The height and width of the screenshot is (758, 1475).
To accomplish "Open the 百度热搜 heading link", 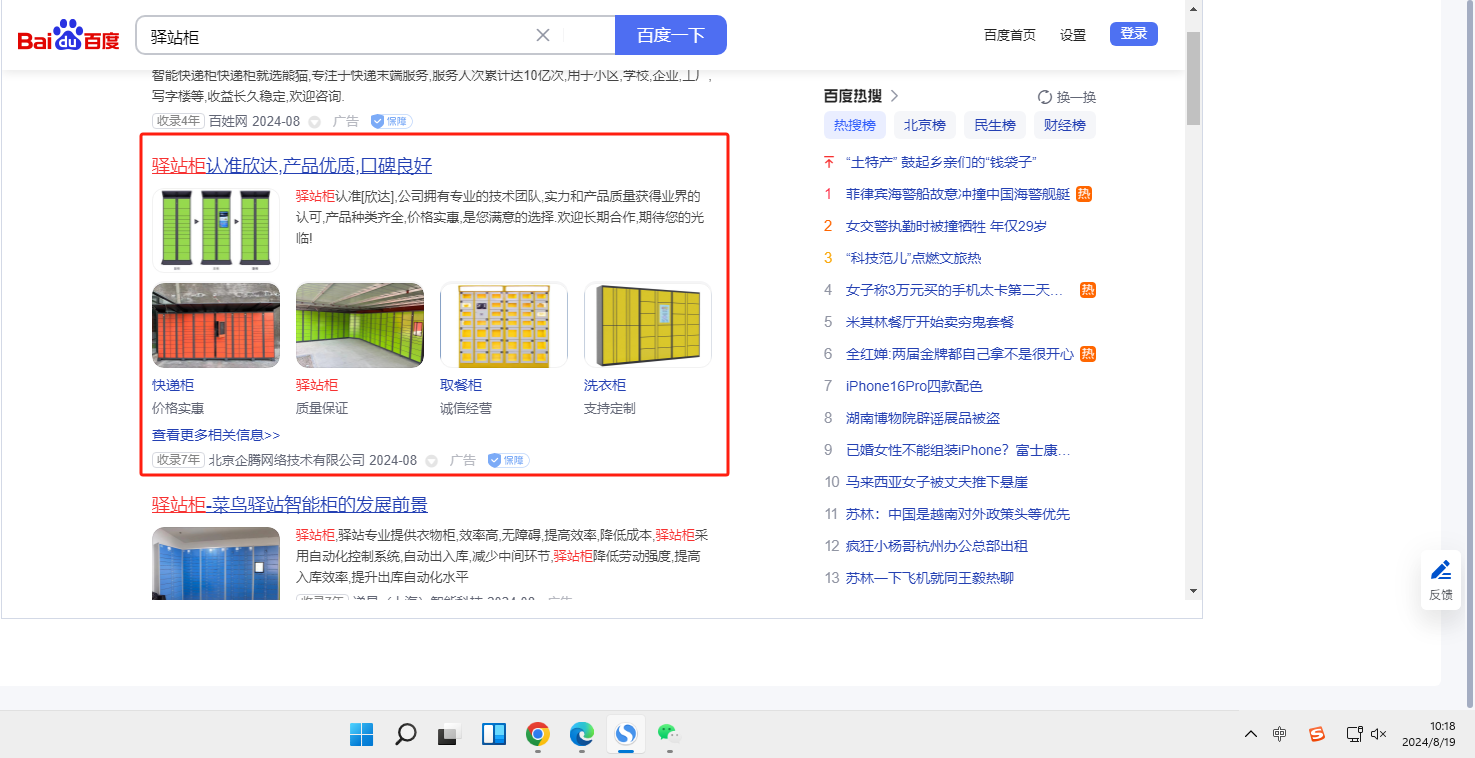I will [x=853, y=96].
